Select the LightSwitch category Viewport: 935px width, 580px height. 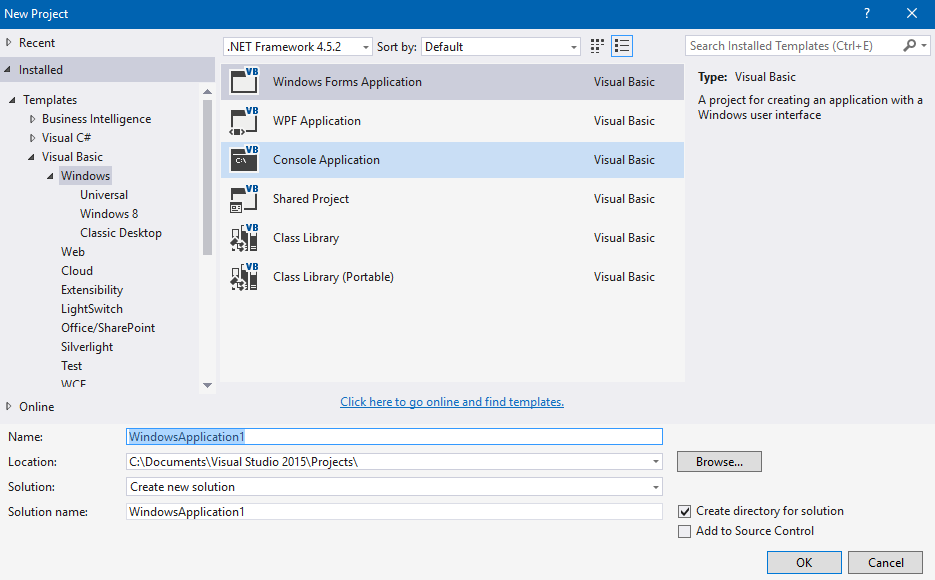click(x=92, y=309)
